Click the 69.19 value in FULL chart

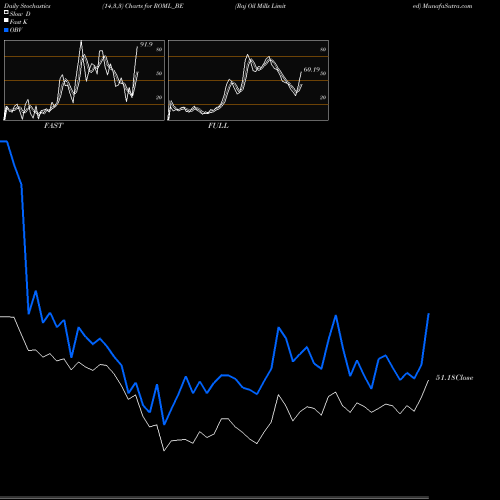tap(312, 70)
